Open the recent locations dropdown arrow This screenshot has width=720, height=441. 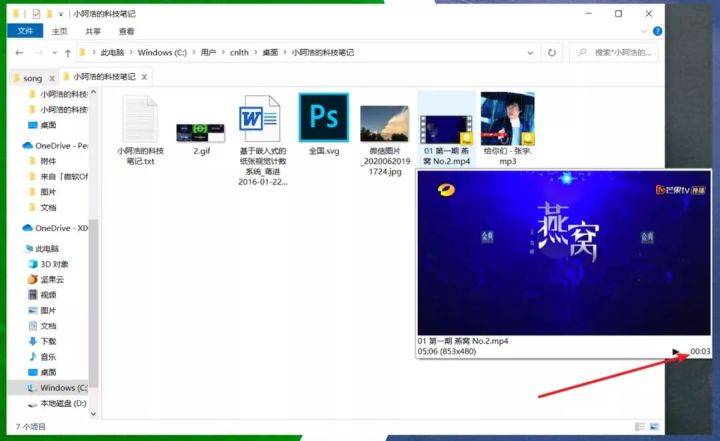55,53
